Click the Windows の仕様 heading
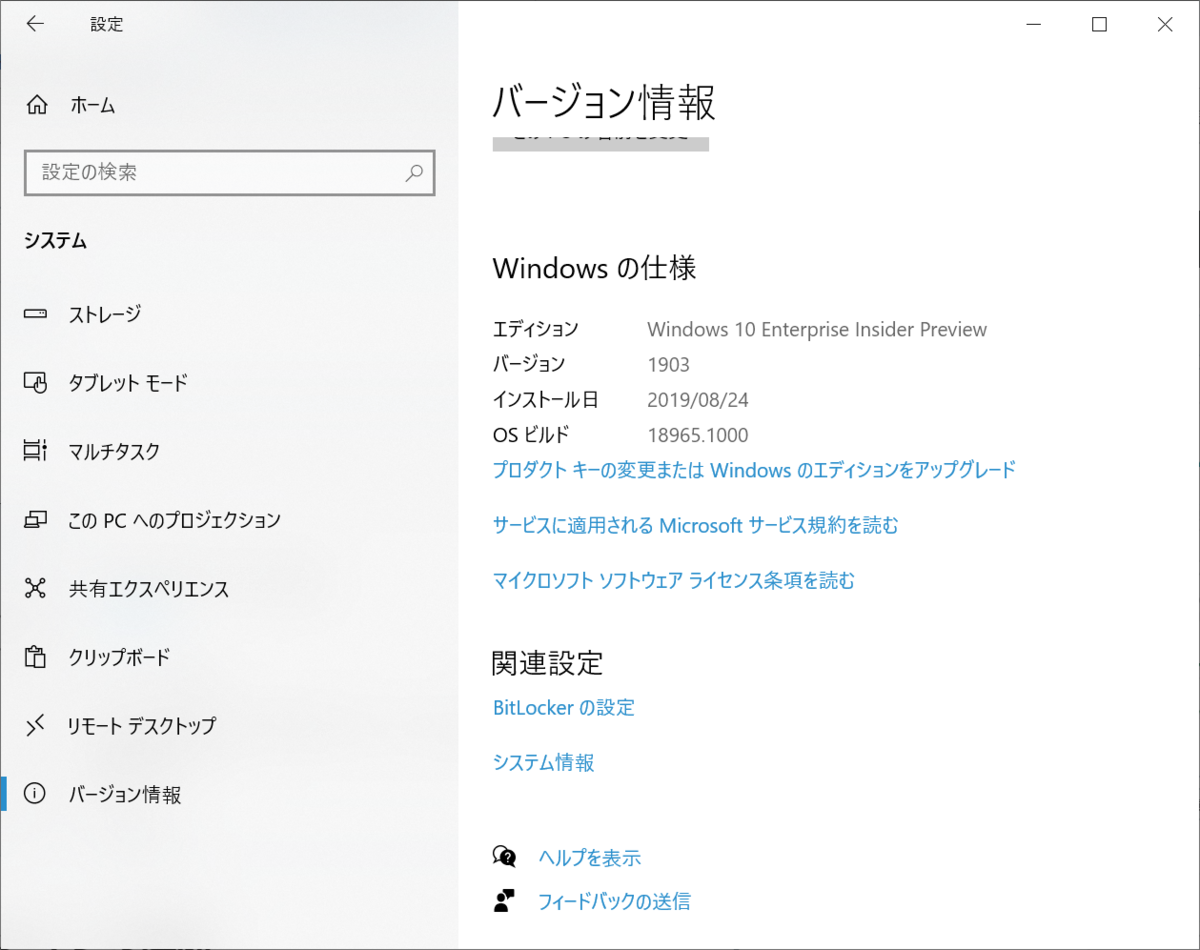The image size is (1200, 950). (595, 268)
